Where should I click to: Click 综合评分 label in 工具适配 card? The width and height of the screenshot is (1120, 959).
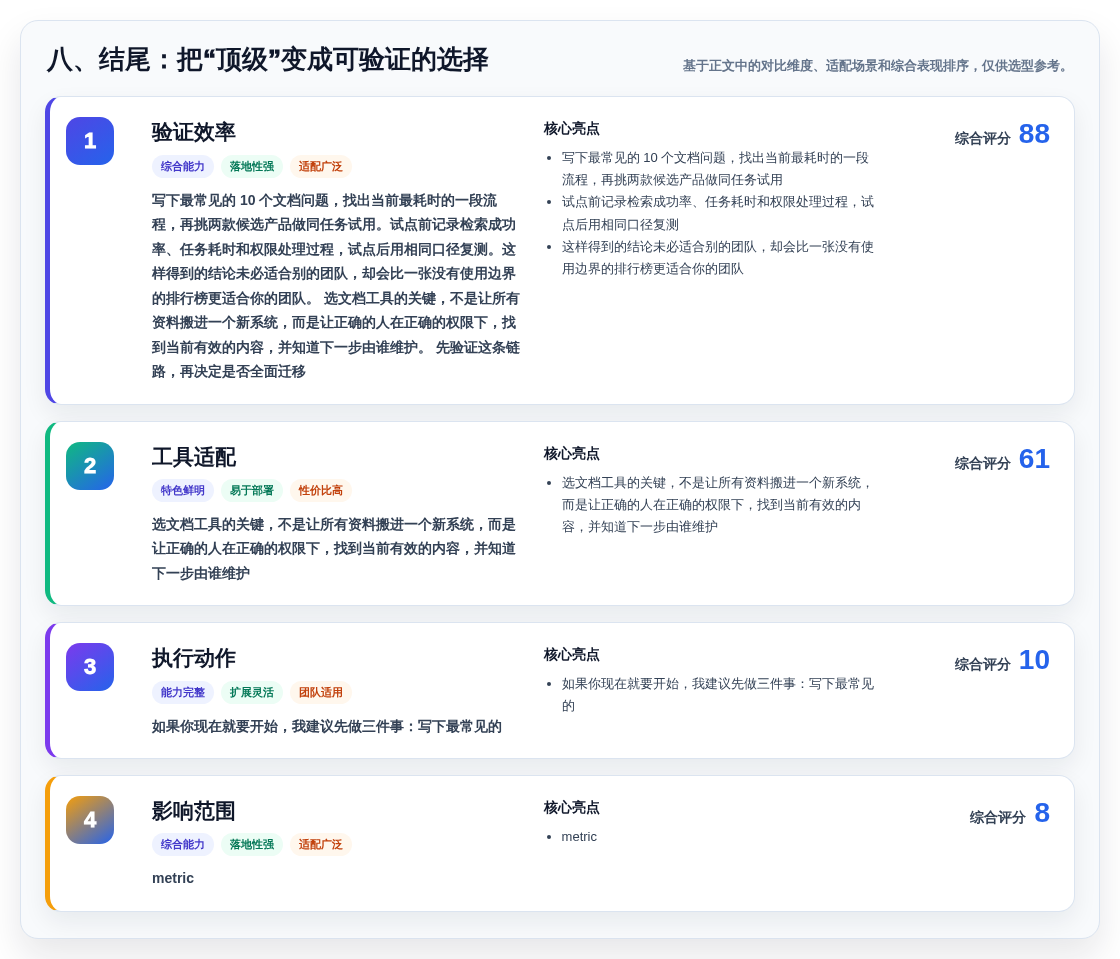point(982,463)
